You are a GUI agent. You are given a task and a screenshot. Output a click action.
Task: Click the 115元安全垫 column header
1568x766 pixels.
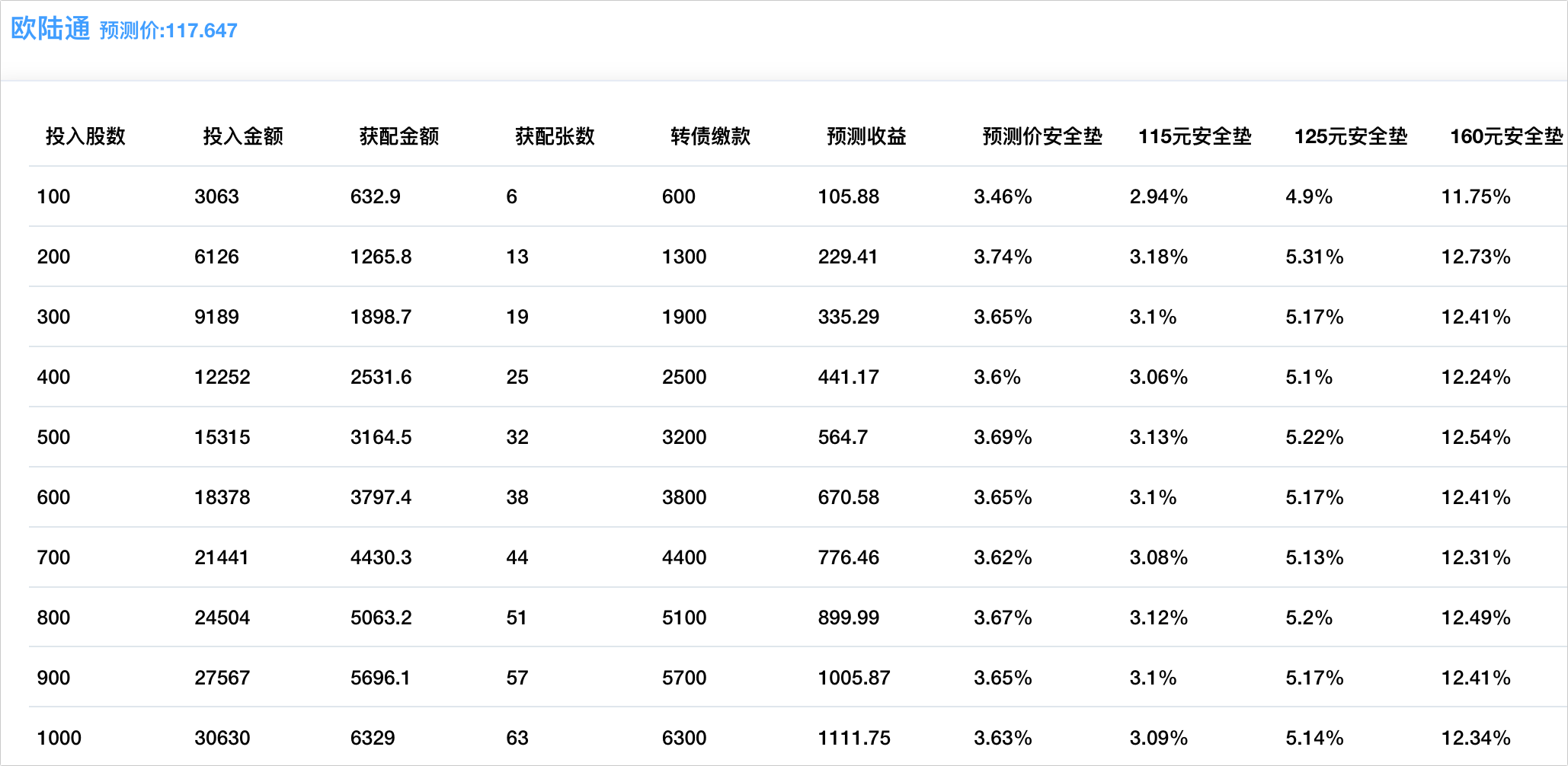[1195, 136]
